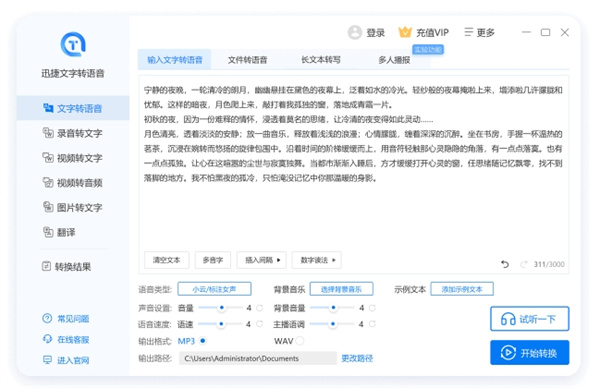600x388 pixels.
Task: Click the 常见问题 question mark icon
Action: tap(47, 318)
